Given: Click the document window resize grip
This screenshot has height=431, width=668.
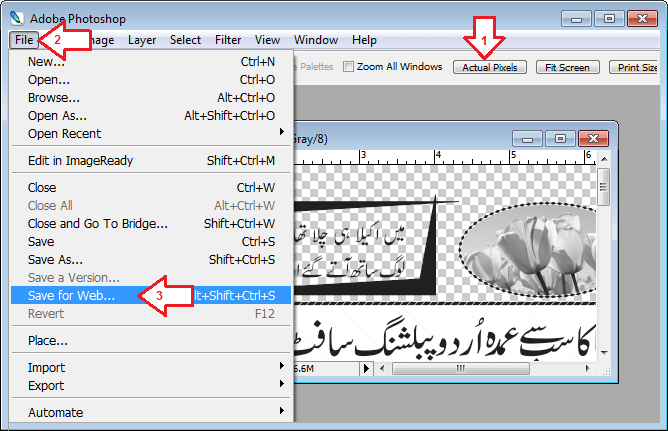Looking at the screenshot, I should click(x=606, y=372).
